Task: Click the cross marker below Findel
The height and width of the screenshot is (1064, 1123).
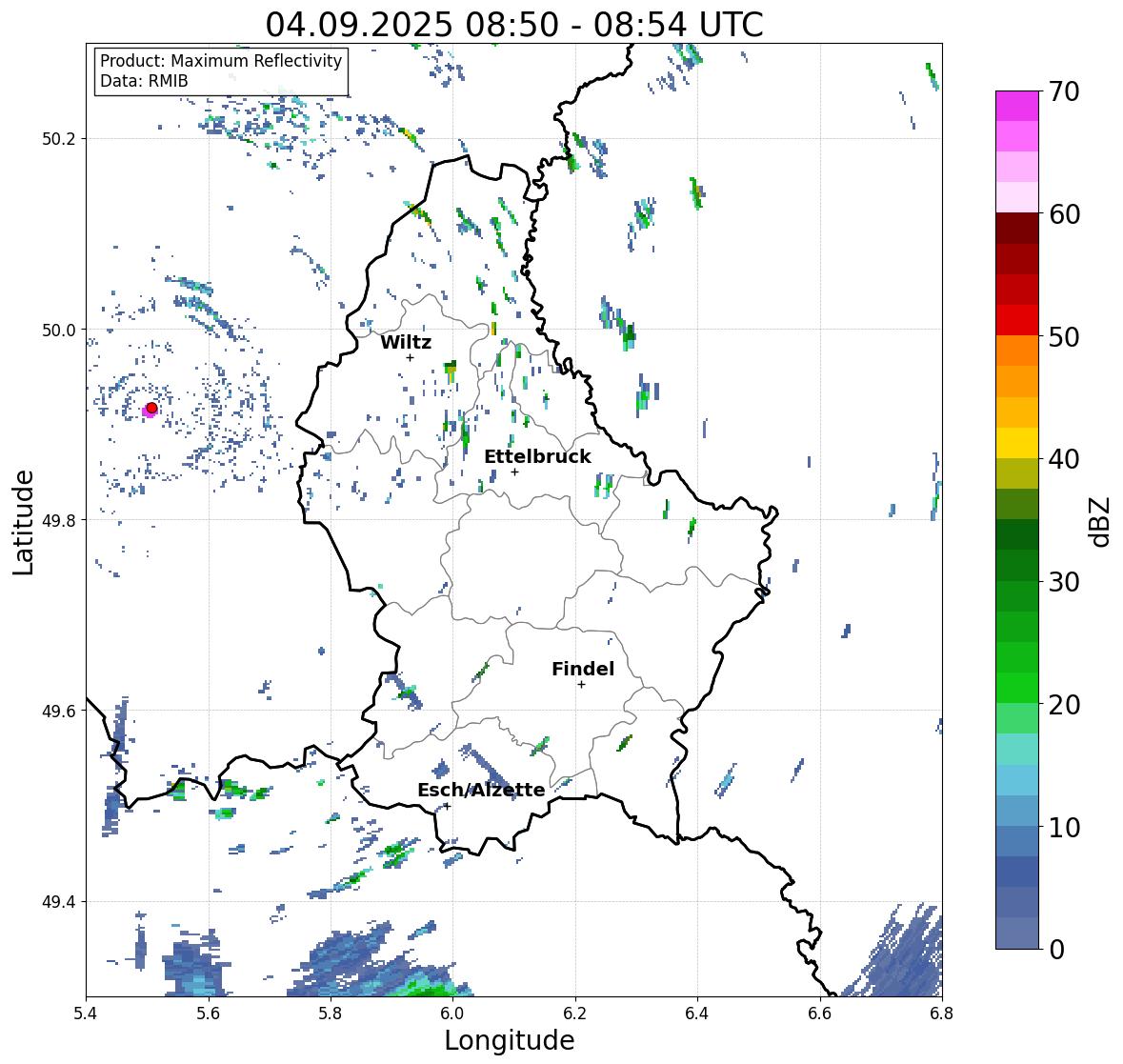Action: [582, 685]
